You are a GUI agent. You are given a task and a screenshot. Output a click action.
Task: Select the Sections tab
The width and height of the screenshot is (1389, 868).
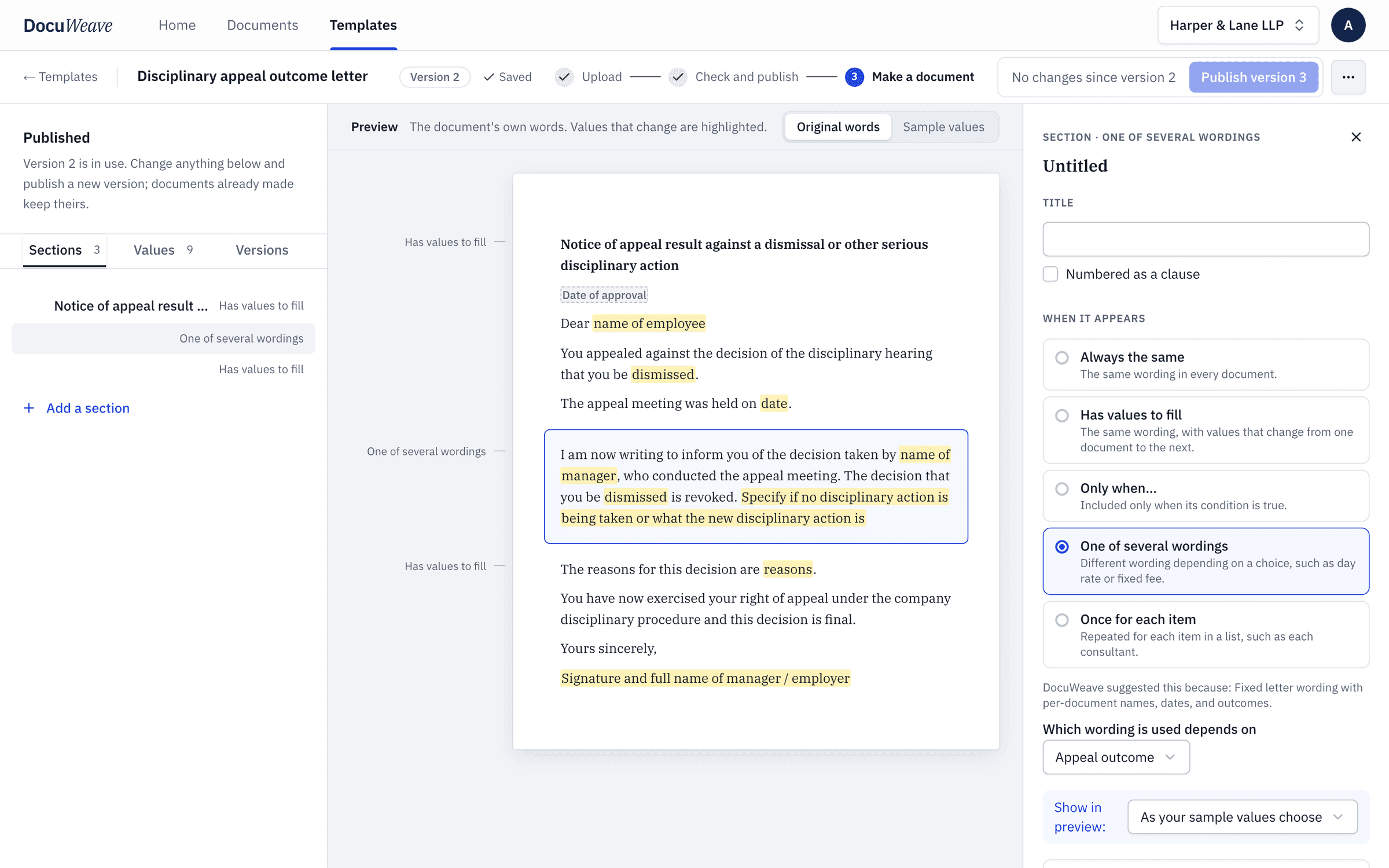point(64,250)
